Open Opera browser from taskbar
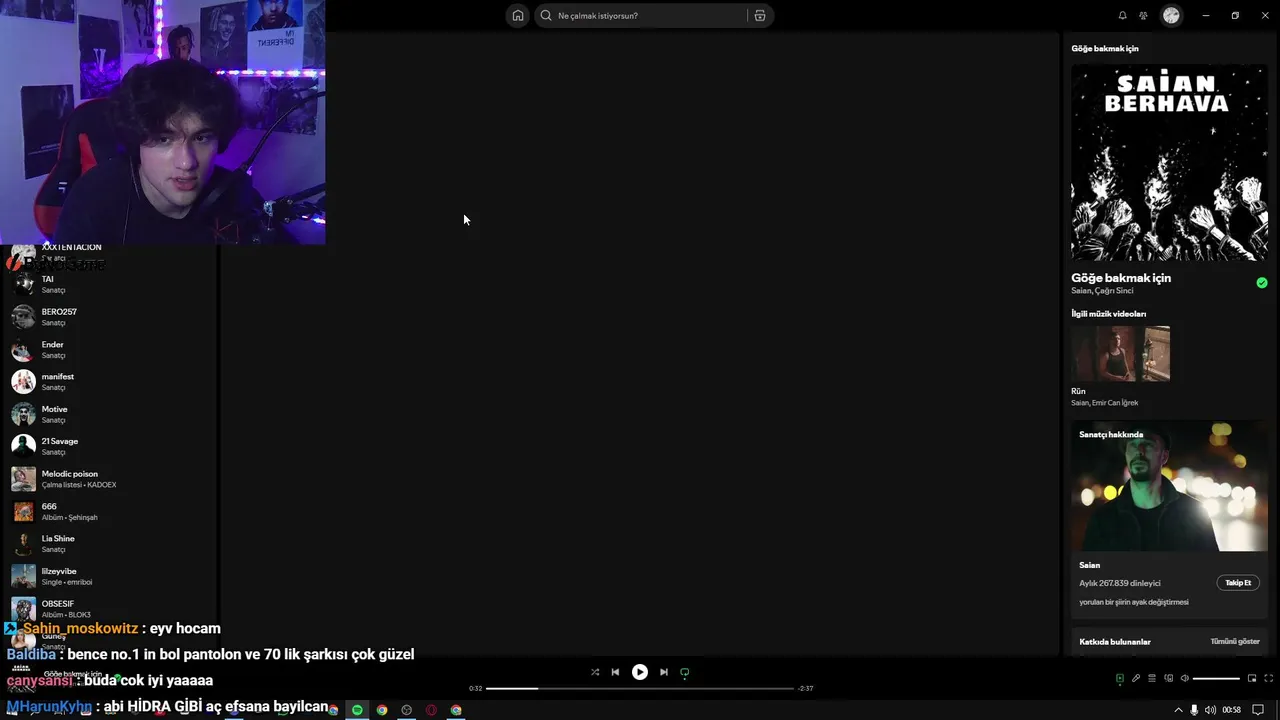 click(431, 710)
